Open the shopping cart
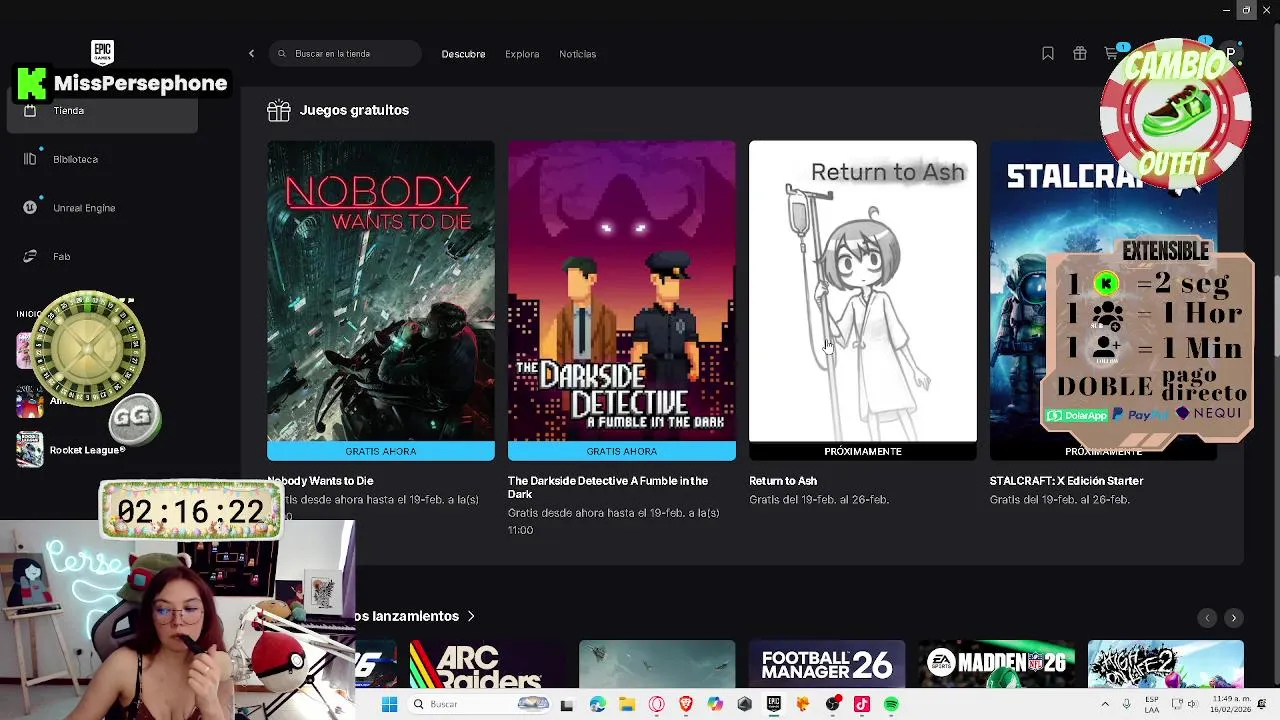Viewport: 1280px width, 720px height. click(1111, 54)
